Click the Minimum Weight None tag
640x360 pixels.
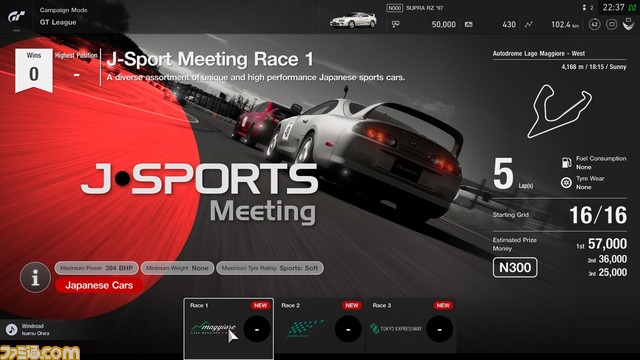(177, 268)
